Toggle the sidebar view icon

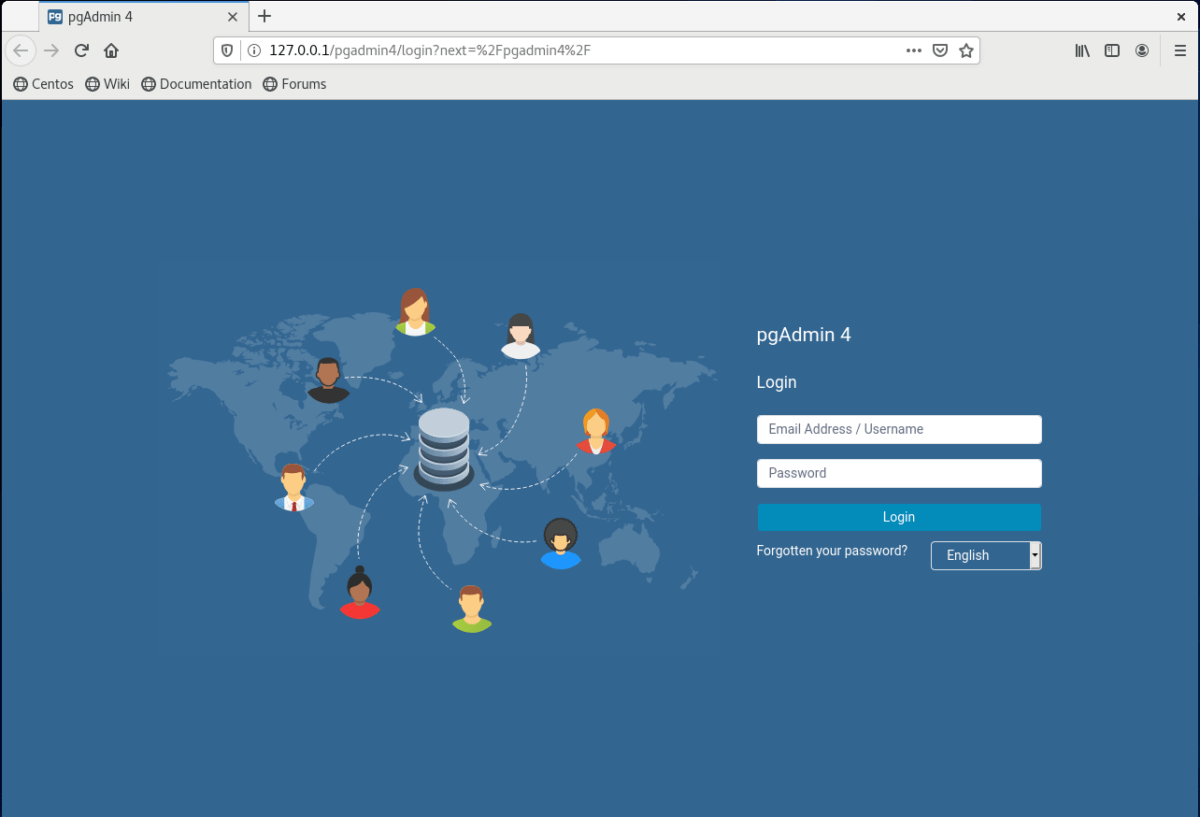coord(1111,50)
